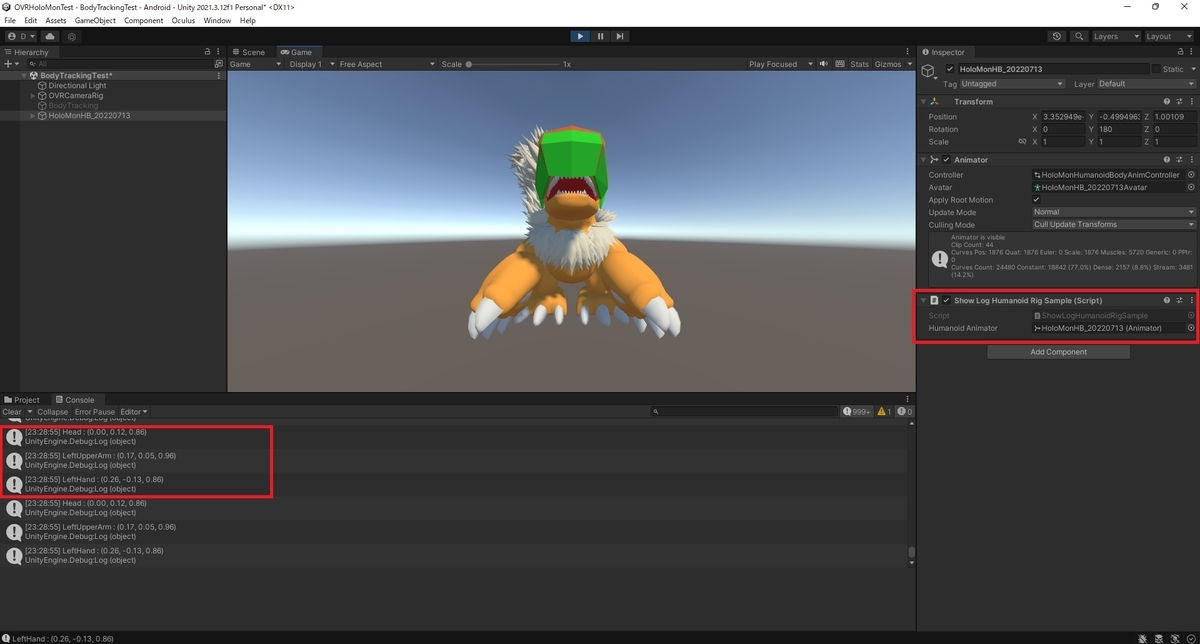Toggle Apply Root Motion checkbox
Image resolution: width=1200 pixels, height=644 pixels.
(x=1036, y=200)
